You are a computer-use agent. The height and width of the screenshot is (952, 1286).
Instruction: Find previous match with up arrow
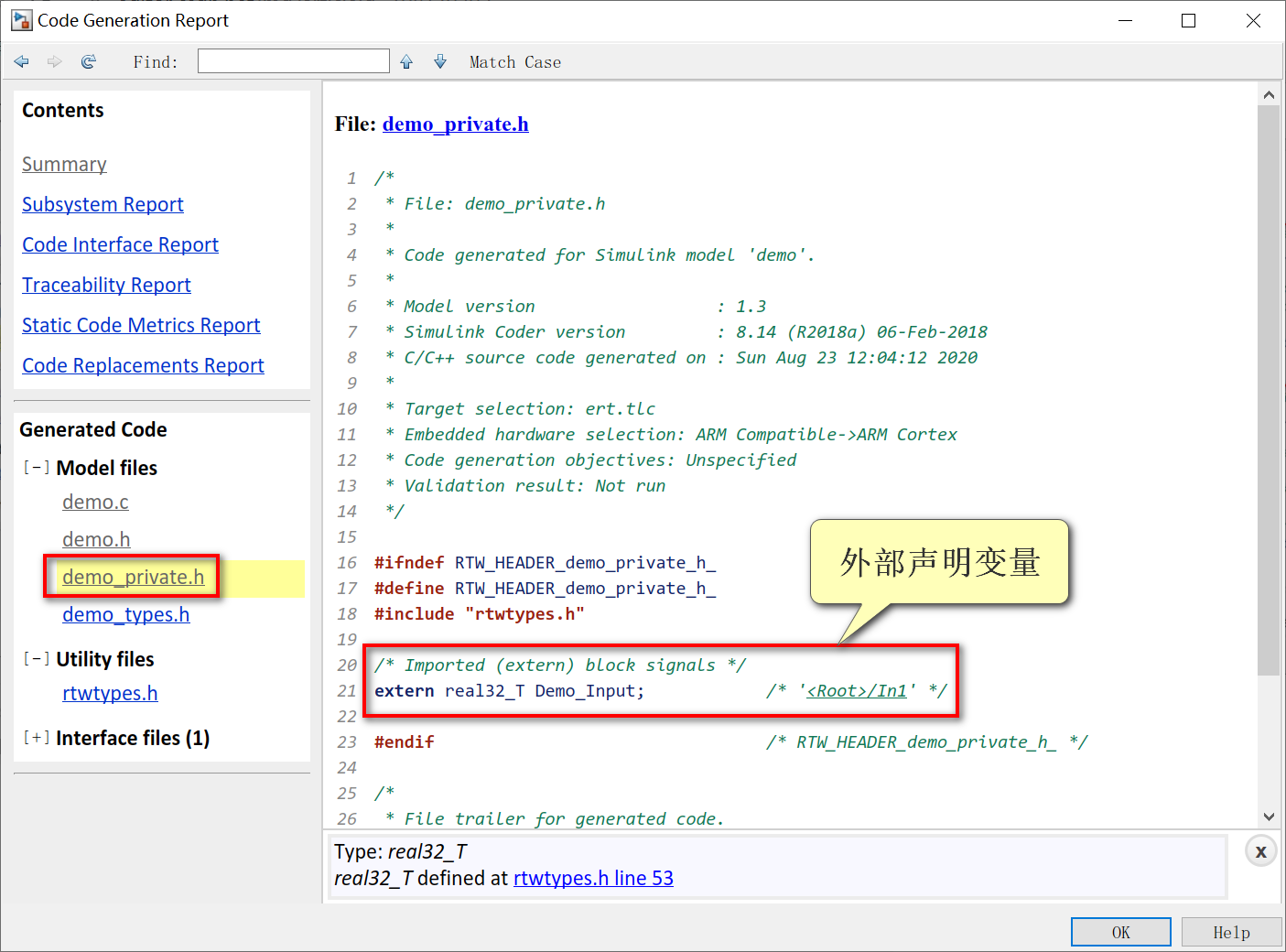(x=406, y=61)
